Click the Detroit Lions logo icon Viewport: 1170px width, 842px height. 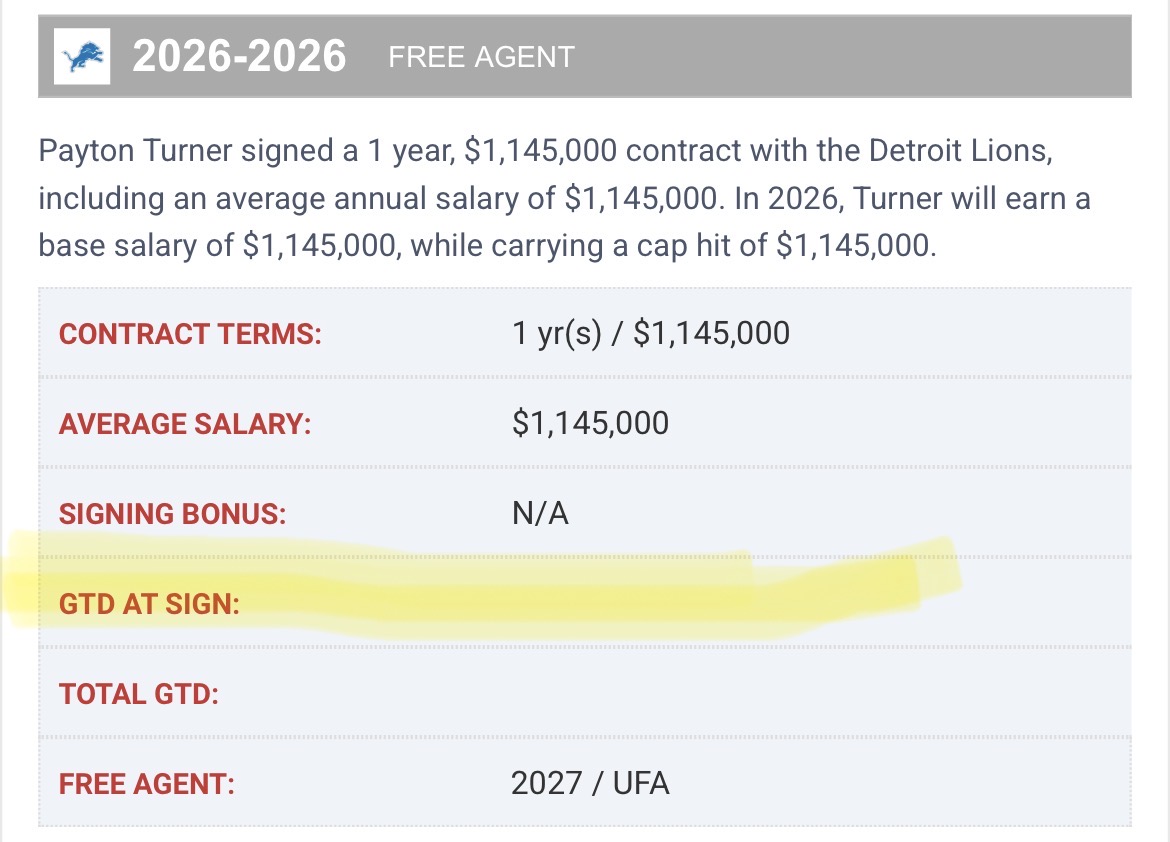[82, 57]
